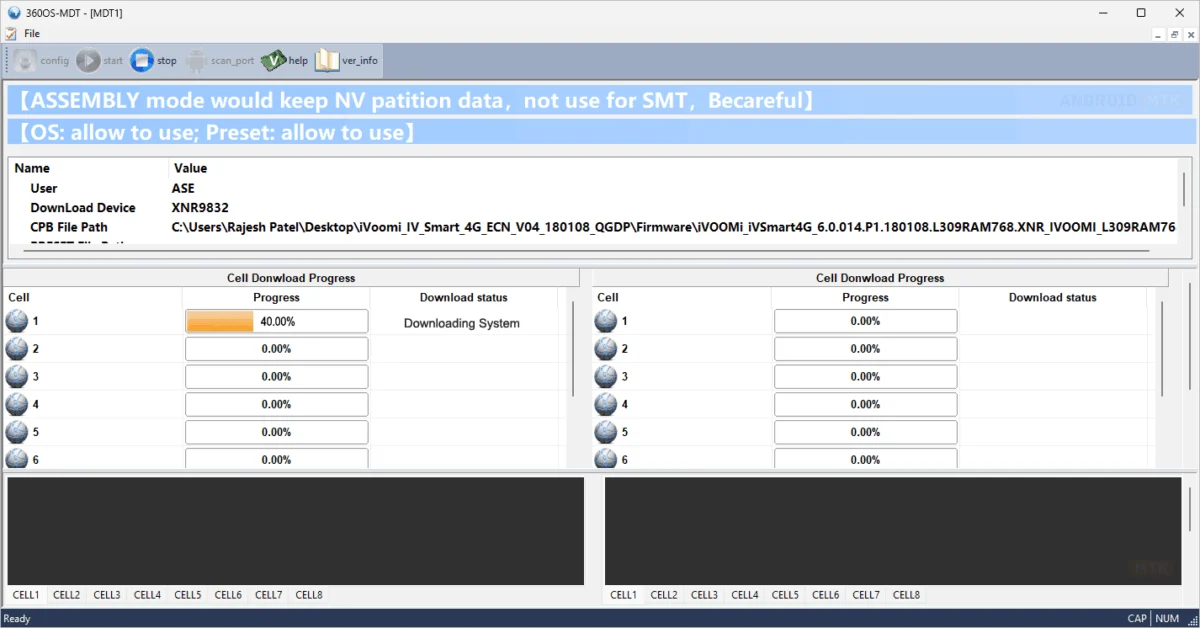This screenshot has width=1200, height=628.
Task: Select cell 1 globe icon in left panel
Action: (17, 321)
